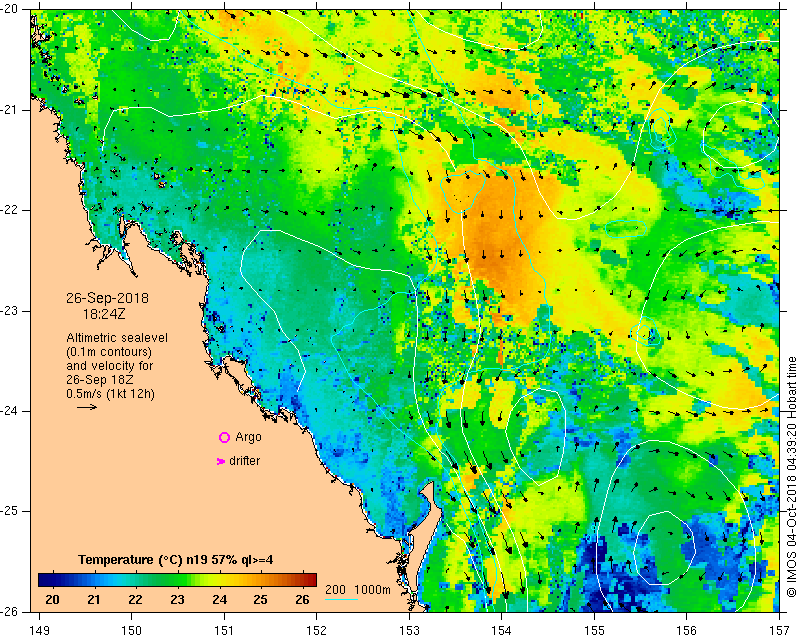Click the (0.1m contours) caption line
This screenshot has width=800, height=640.
[109, 352]
